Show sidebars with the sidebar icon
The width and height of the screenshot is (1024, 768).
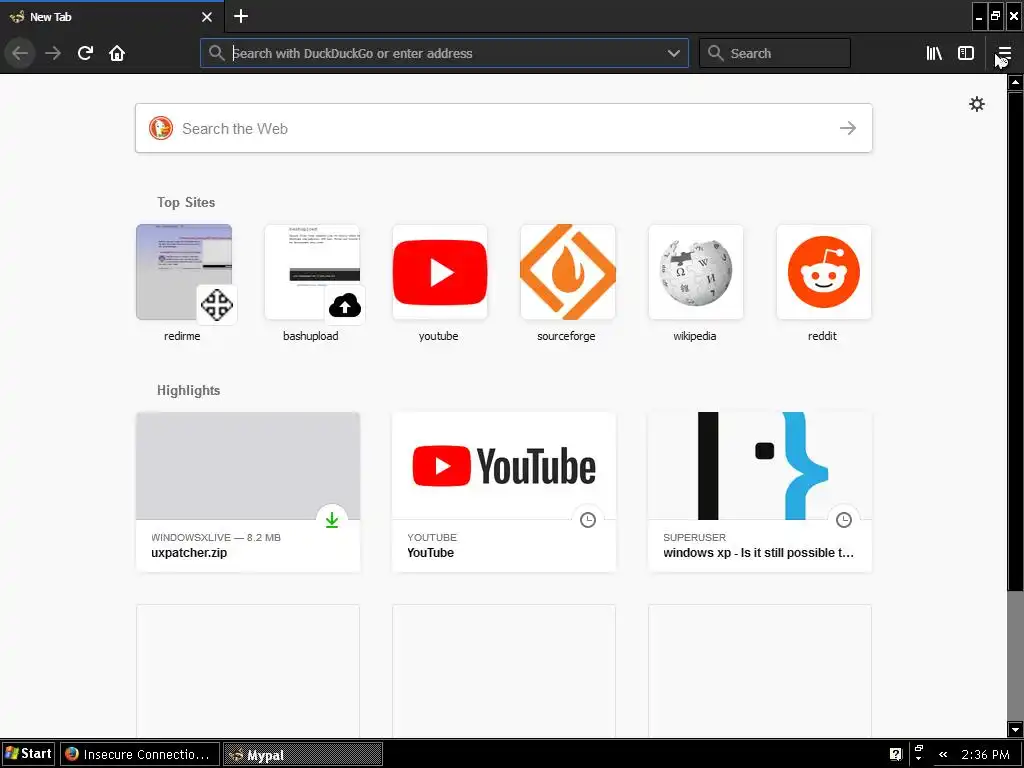point(966,53)
